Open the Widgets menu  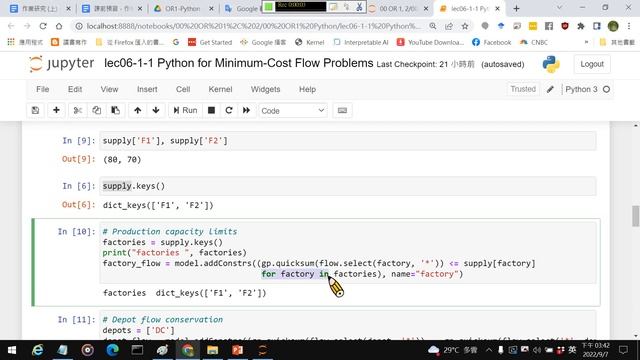click(x=265, y=89)
